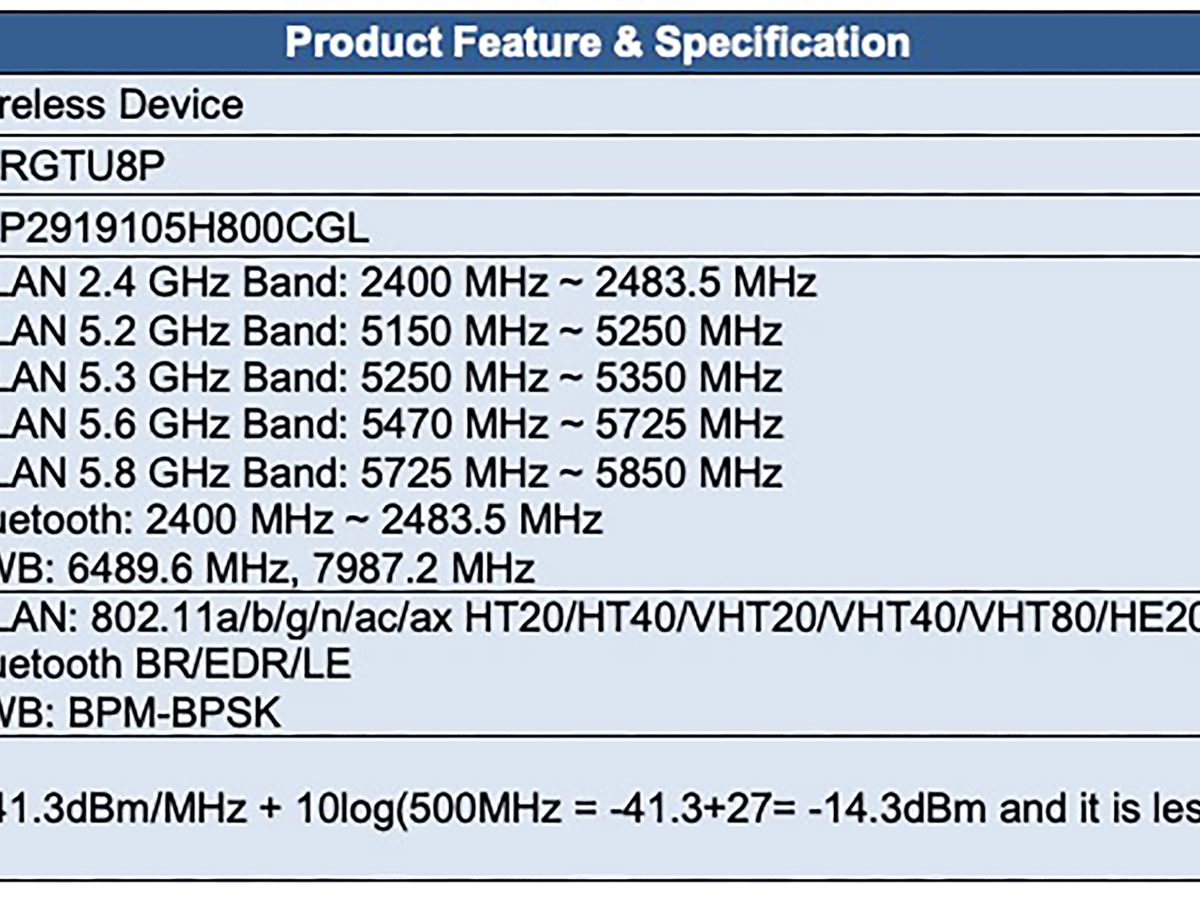This screenshot has width=1200, height=900.
Task: Click the Bluetooth BR/EDR/LE line
Action: click(x=176, y=665)
